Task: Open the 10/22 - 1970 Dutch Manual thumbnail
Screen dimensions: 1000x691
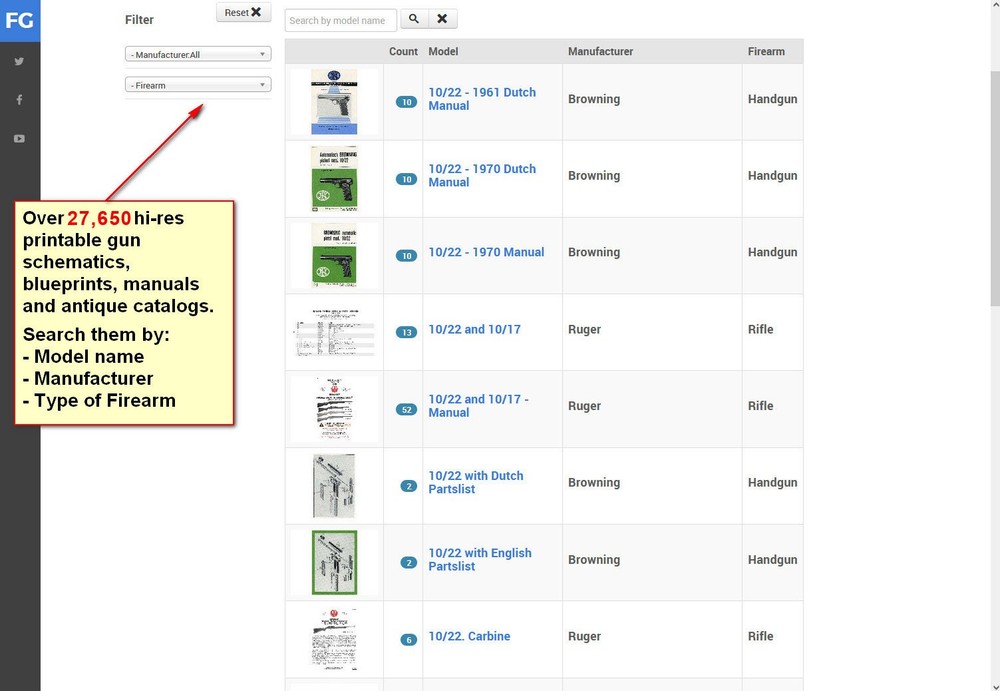Action: click(x=334, y=178)
